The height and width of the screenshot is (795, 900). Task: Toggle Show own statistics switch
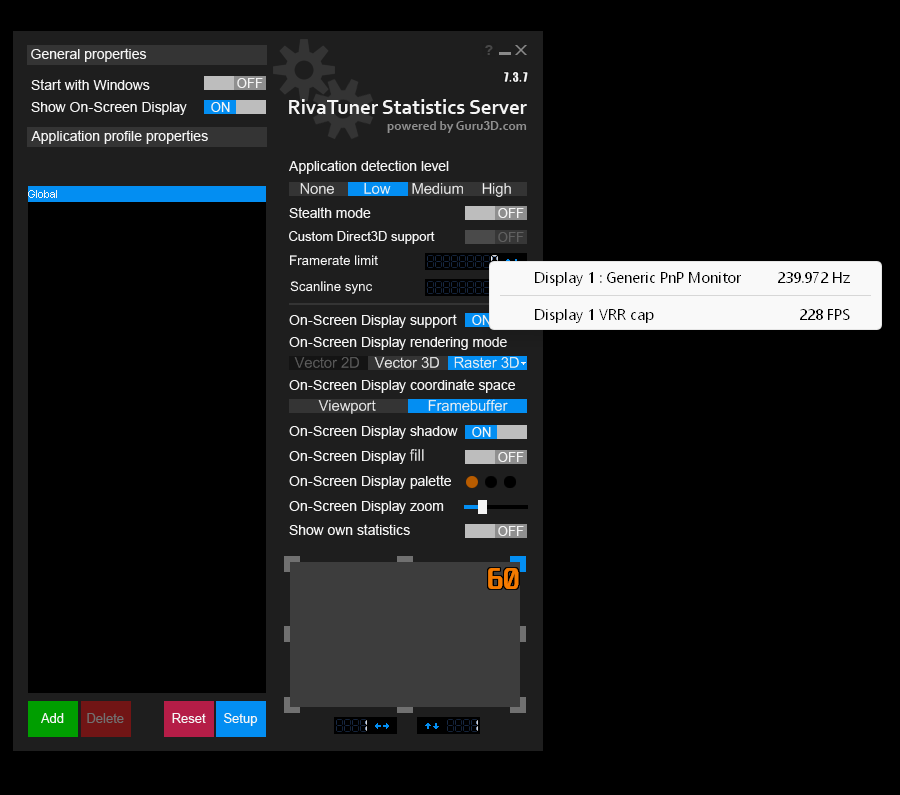pyautogui.click(x=496, y=531)
